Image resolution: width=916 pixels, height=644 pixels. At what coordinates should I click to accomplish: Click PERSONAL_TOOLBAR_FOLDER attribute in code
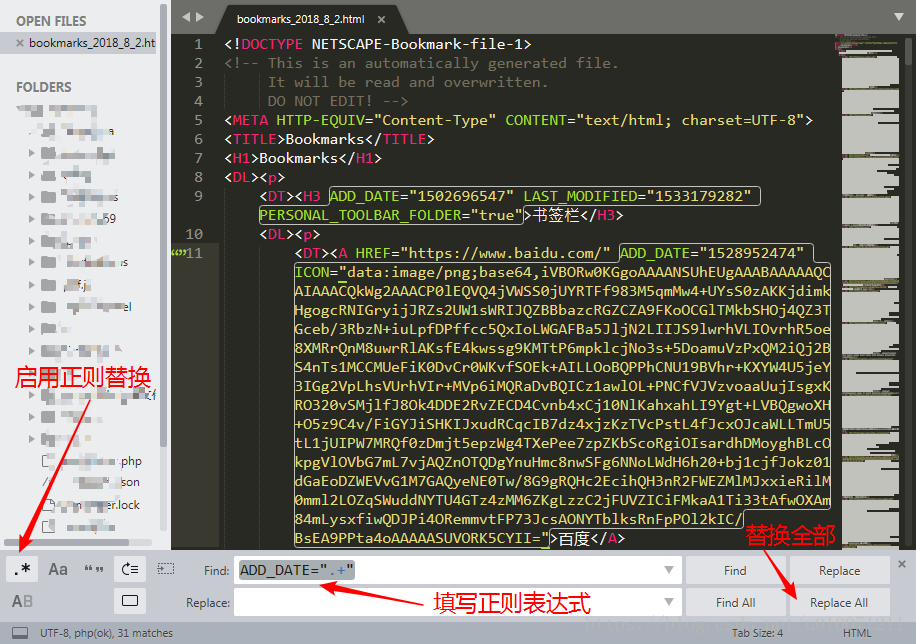pyautogui.click(x=360, y=215)
